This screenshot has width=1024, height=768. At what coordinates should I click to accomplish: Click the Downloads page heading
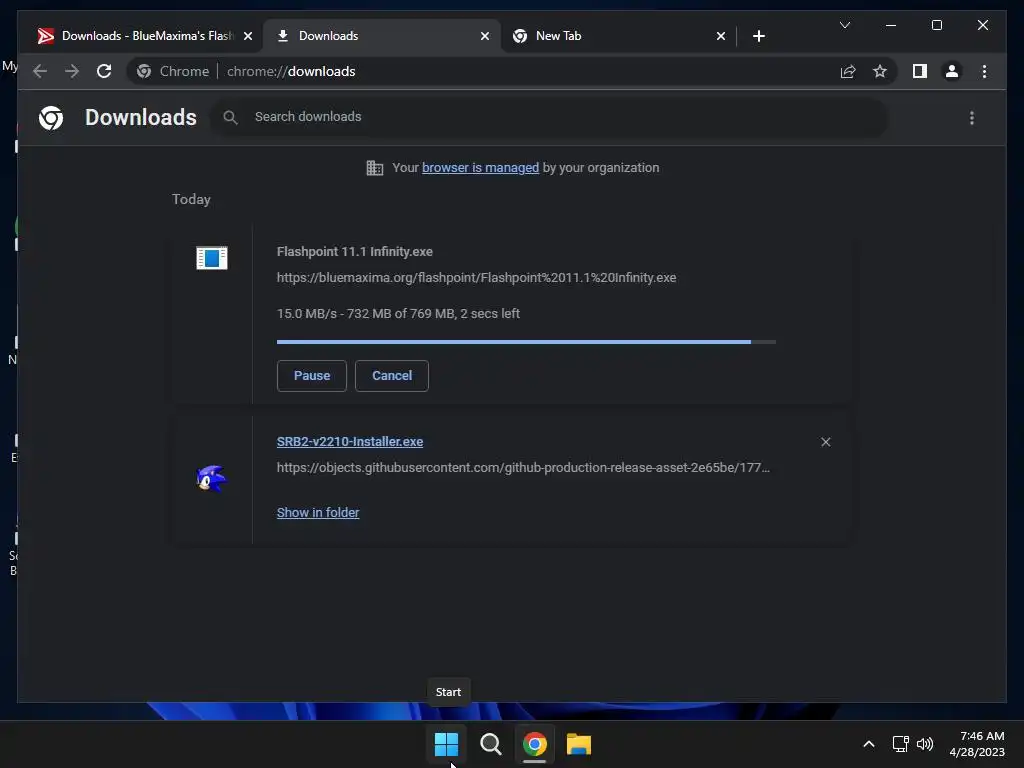(141, 118)
